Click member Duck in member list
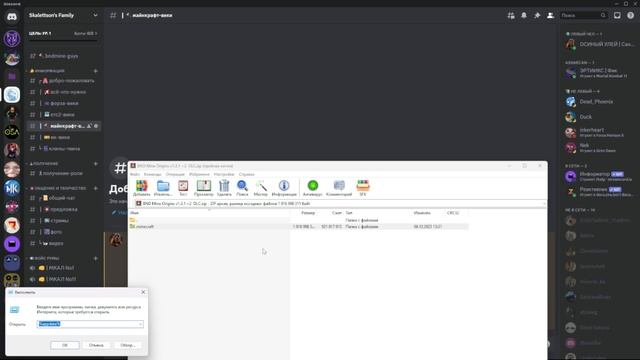This screenshot has width=640, height=360. 598,117
